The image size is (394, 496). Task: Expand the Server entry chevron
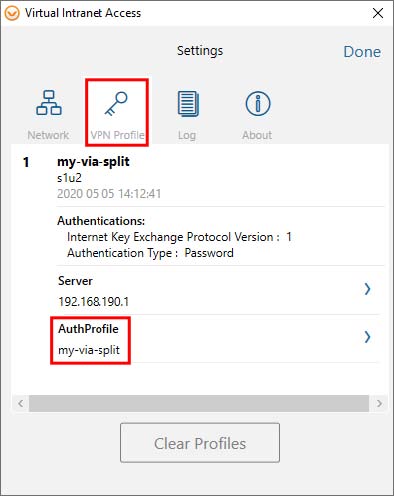pos(367,289)
